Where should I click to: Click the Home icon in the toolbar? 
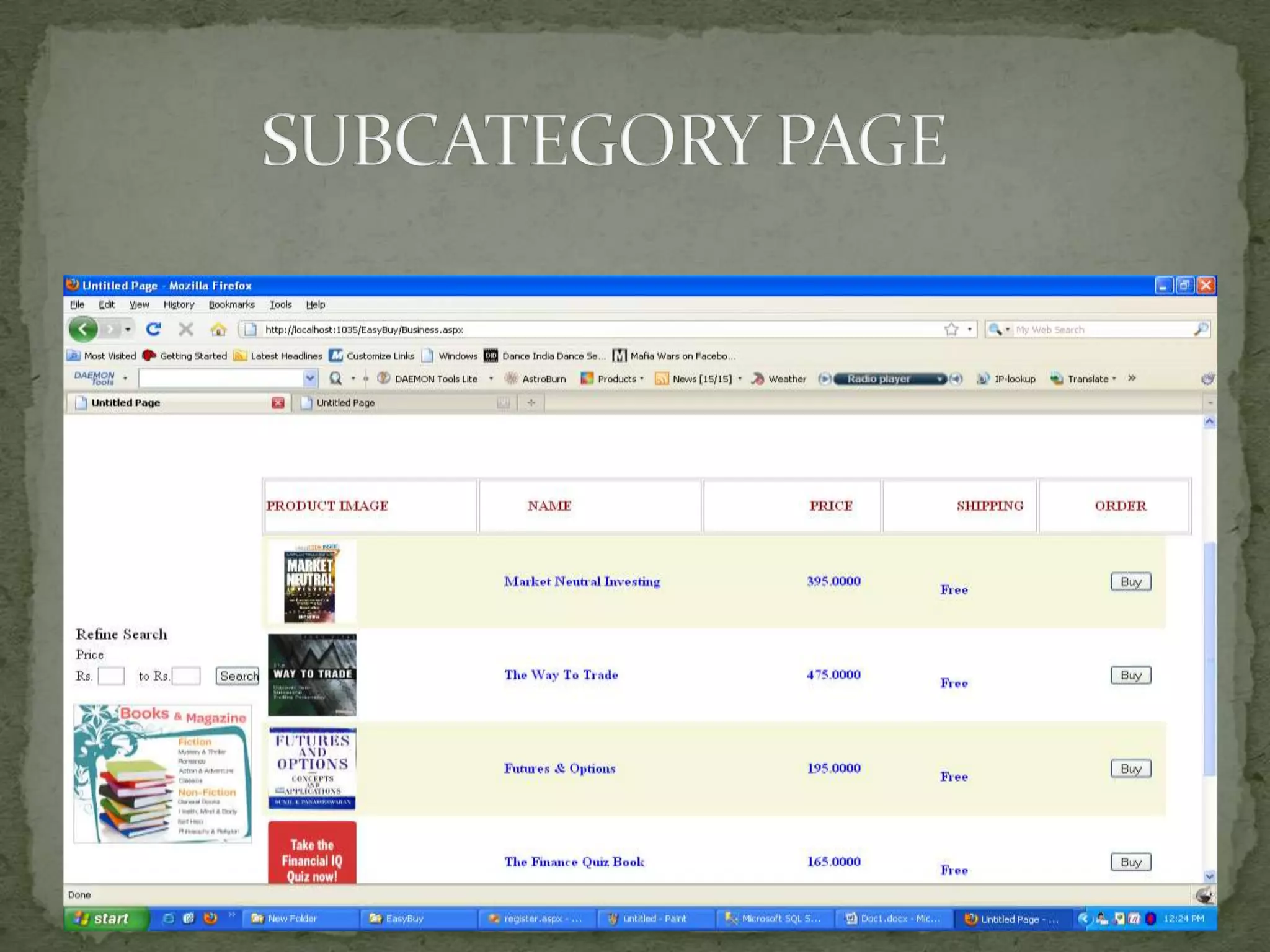tap(218, 329)
